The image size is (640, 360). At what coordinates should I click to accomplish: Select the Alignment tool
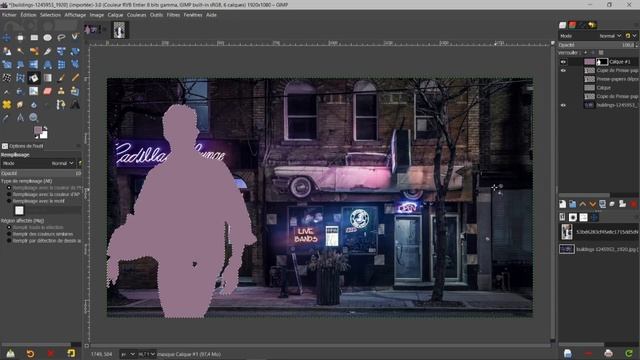click(x=20, y=38)
